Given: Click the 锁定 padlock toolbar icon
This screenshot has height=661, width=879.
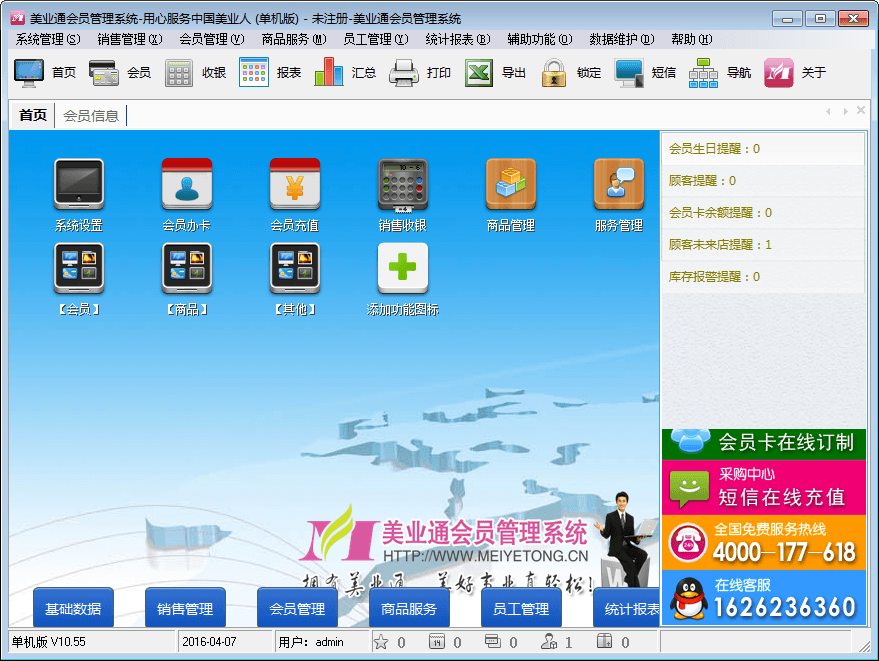Looking at the screenshot, I should click(554, 73).
